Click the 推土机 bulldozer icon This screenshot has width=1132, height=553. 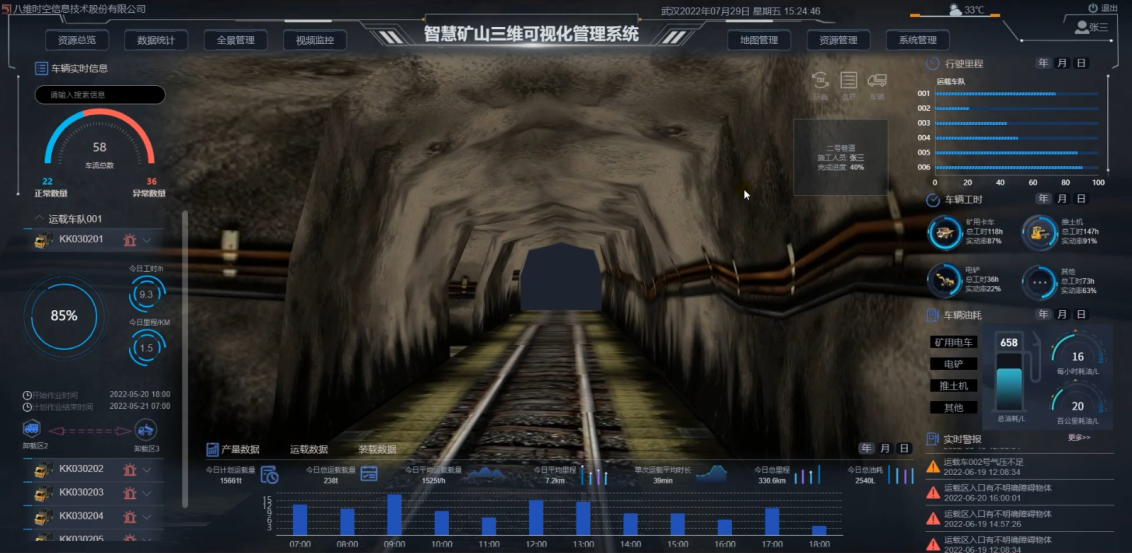click(x=1039, y=232)
